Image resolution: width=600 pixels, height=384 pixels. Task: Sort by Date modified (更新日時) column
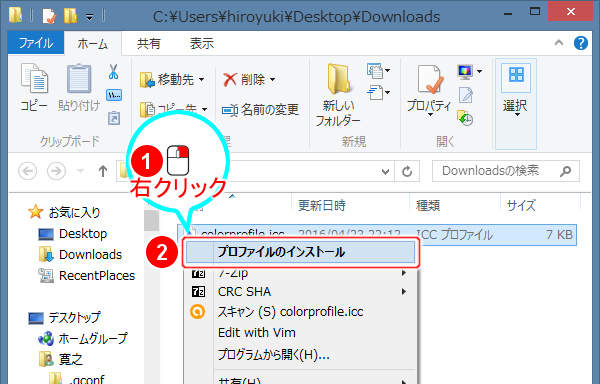[x=321, y=206]
